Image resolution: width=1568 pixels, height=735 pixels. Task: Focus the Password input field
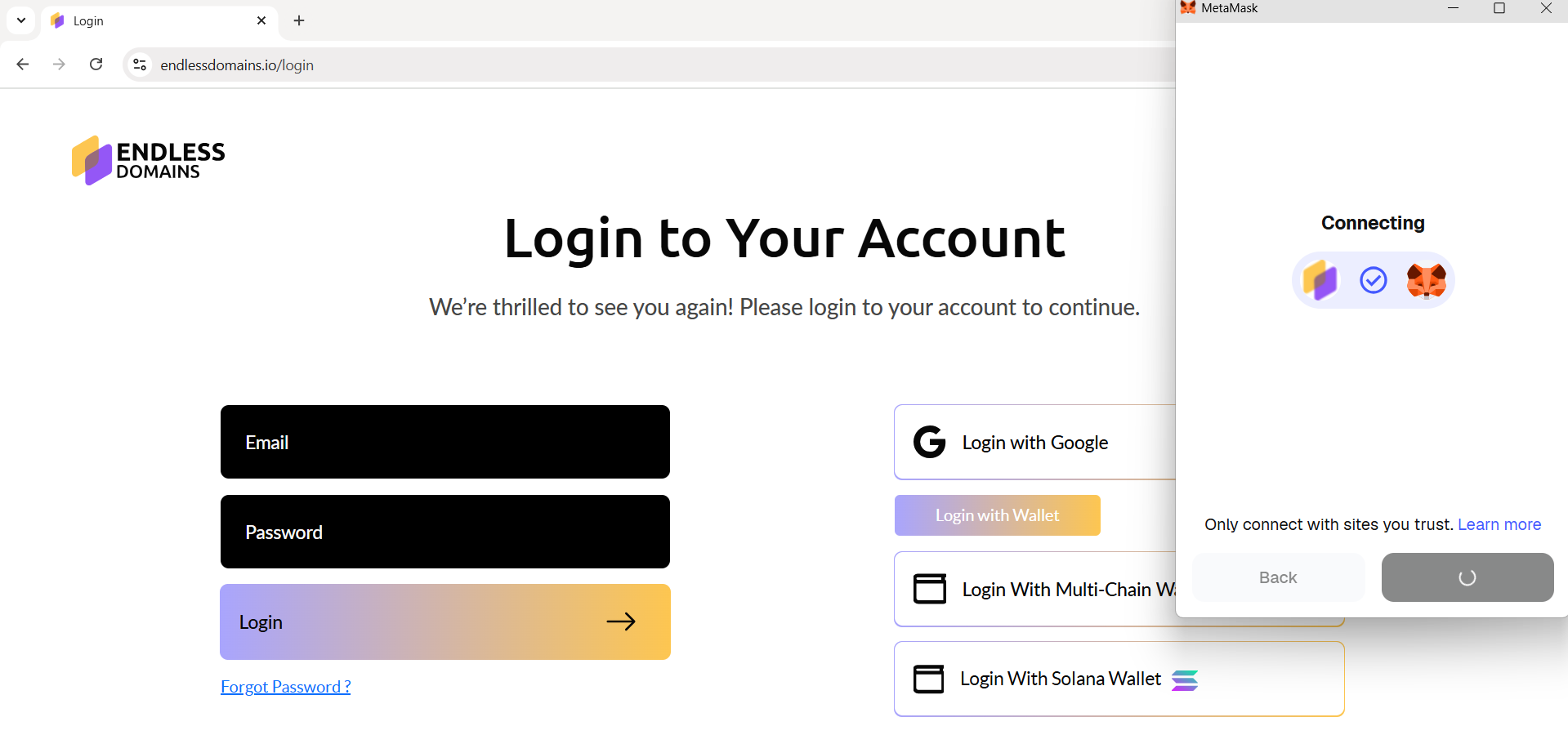[444, 532]
